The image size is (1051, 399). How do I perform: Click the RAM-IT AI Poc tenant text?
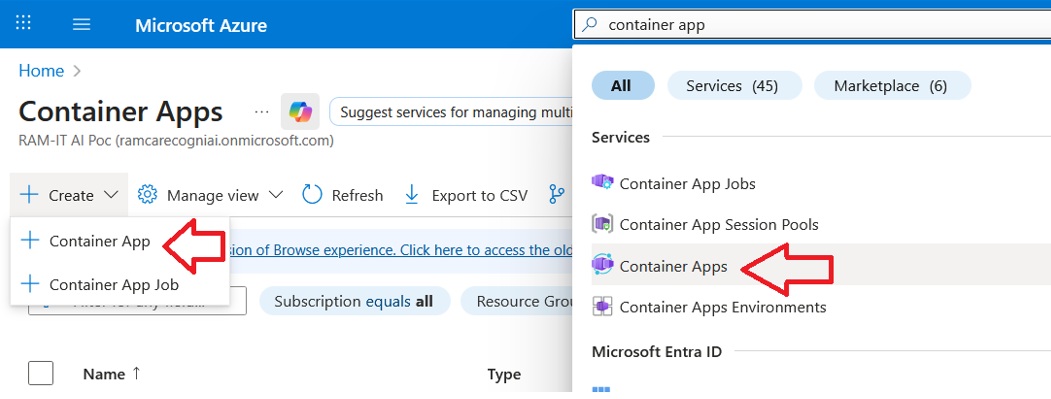(x=176, y=141)
